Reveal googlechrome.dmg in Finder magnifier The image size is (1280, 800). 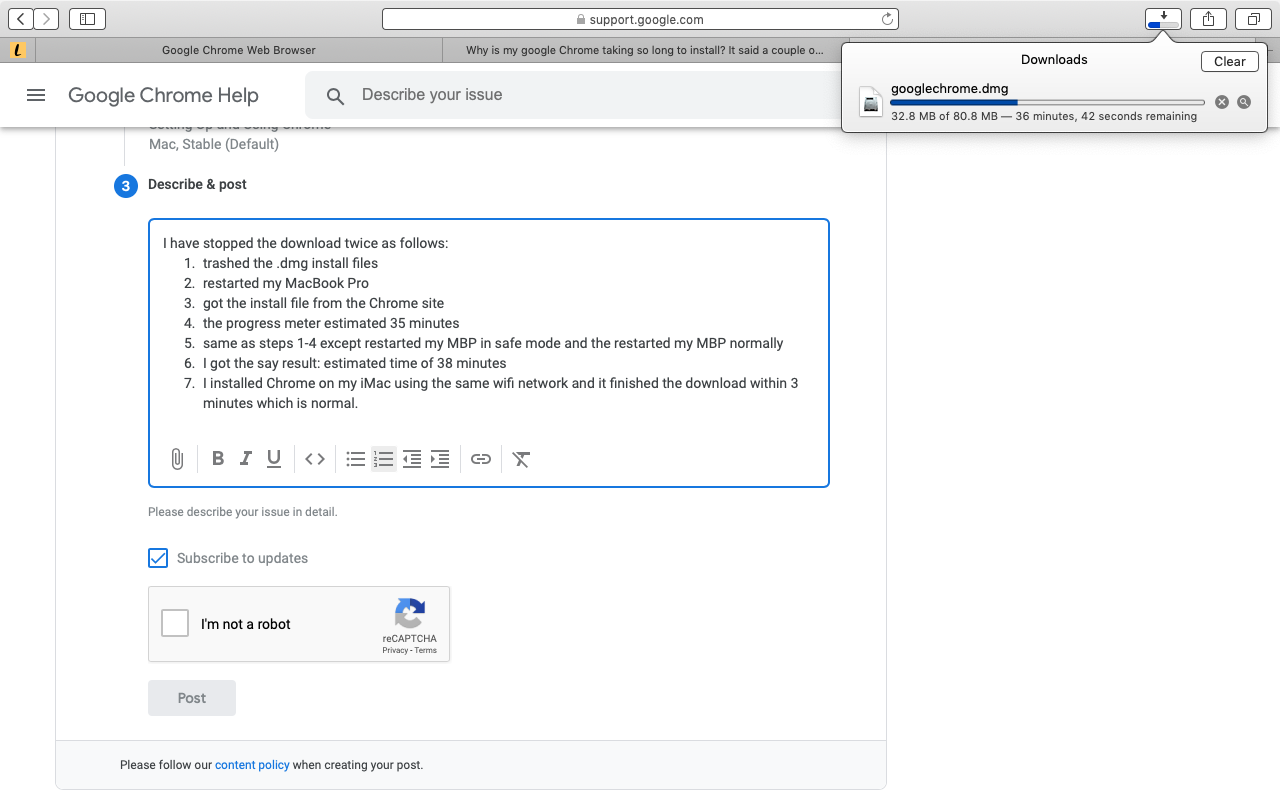1244,102
